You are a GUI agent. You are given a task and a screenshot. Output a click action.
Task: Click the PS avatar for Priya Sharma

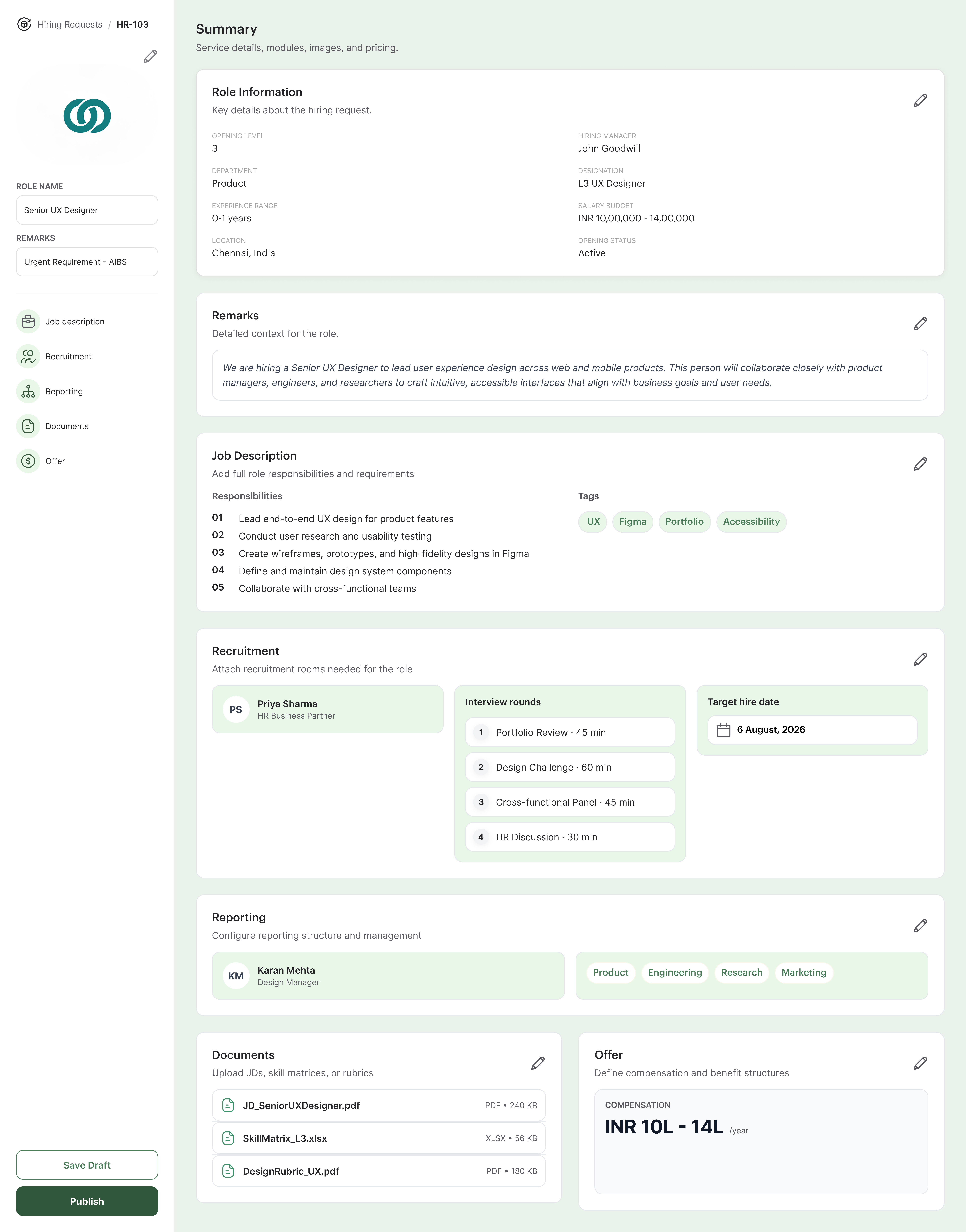[236, 709]
